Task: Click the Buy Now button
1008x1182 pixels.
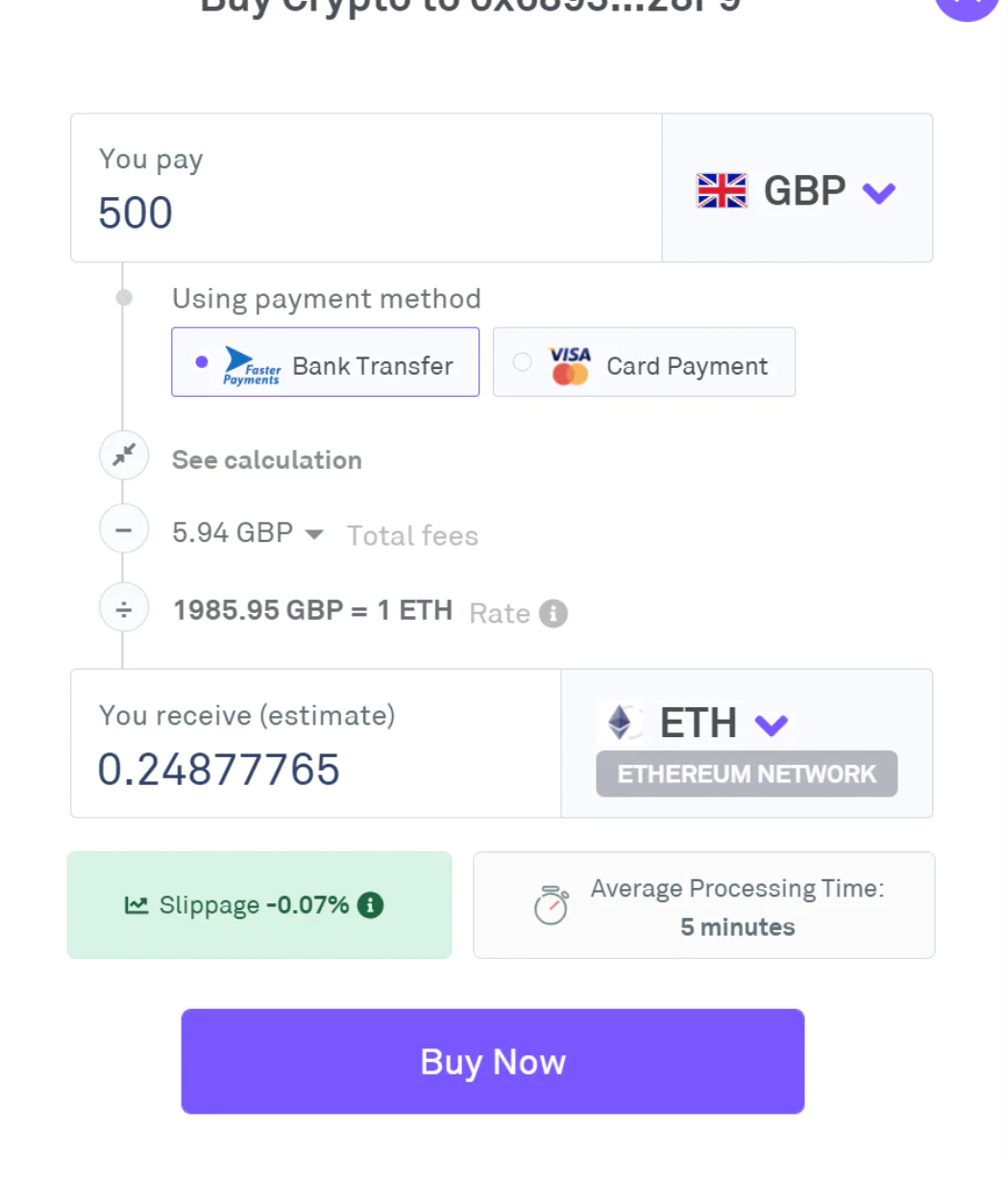Action: click(493, 1061)
